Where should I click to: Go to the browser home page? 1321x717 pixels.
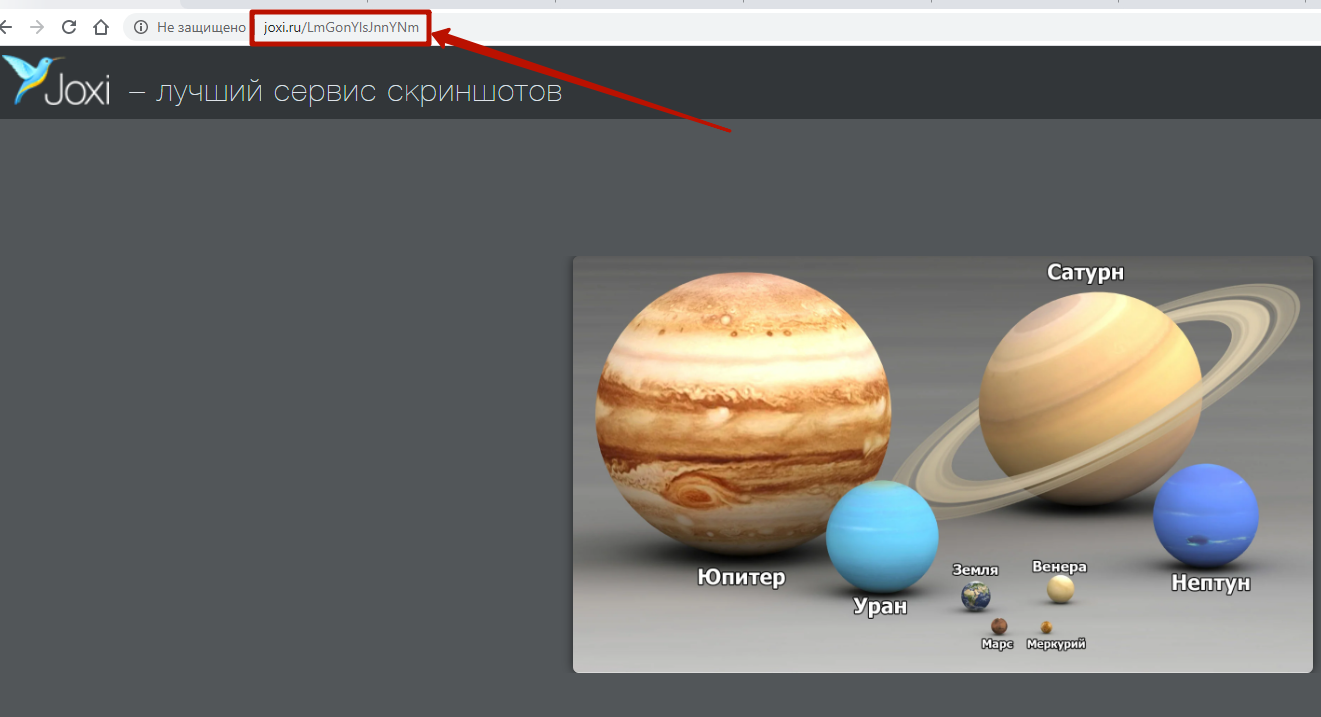click(100, 27)
